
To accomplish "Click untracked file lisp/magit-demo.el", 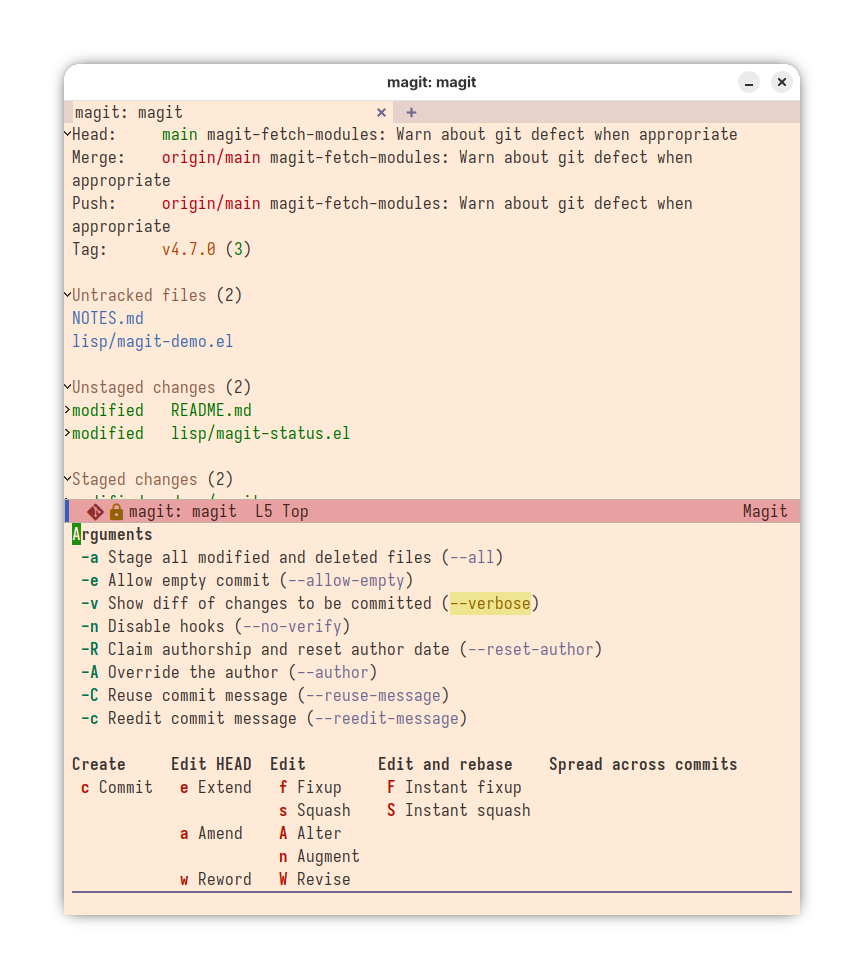I will click(x=152, y=342).
